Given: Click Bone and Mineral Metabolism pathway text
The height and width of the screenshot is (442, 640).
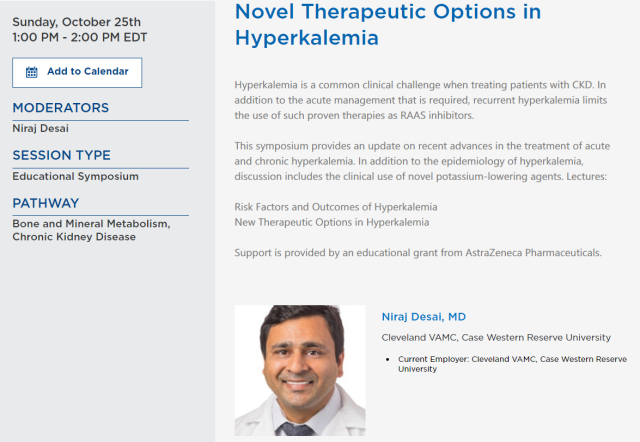Looking at the screenshot, I should 91,224.
